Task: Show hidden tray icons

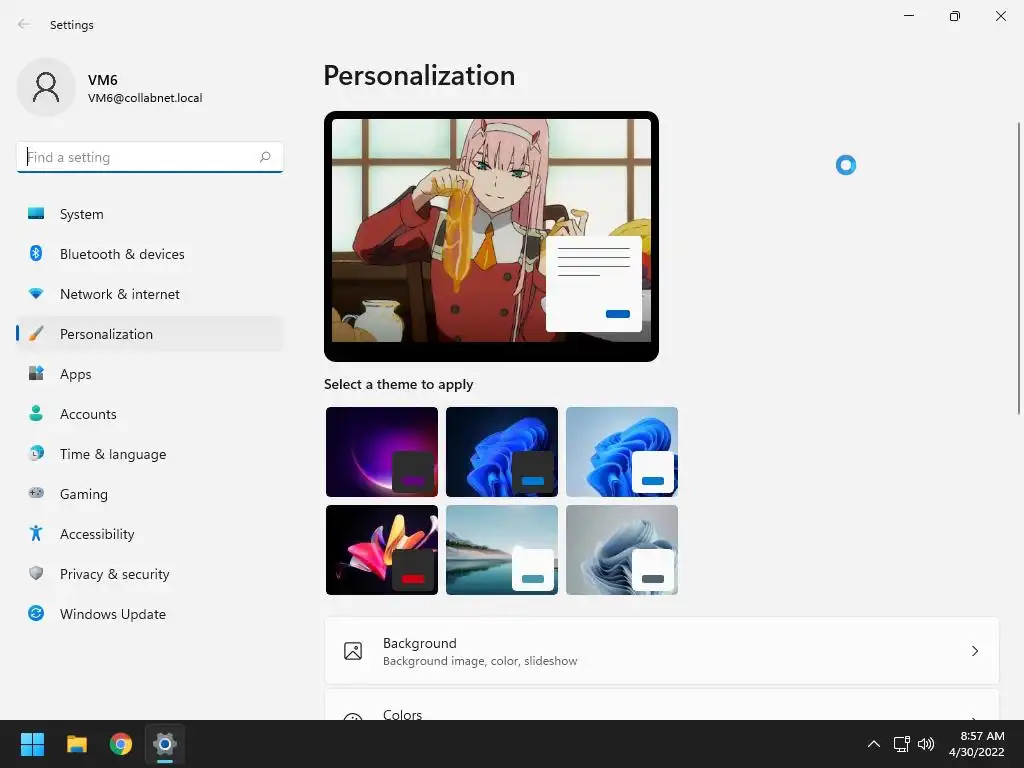Action: pyautogui.click(x=873, y=744)
